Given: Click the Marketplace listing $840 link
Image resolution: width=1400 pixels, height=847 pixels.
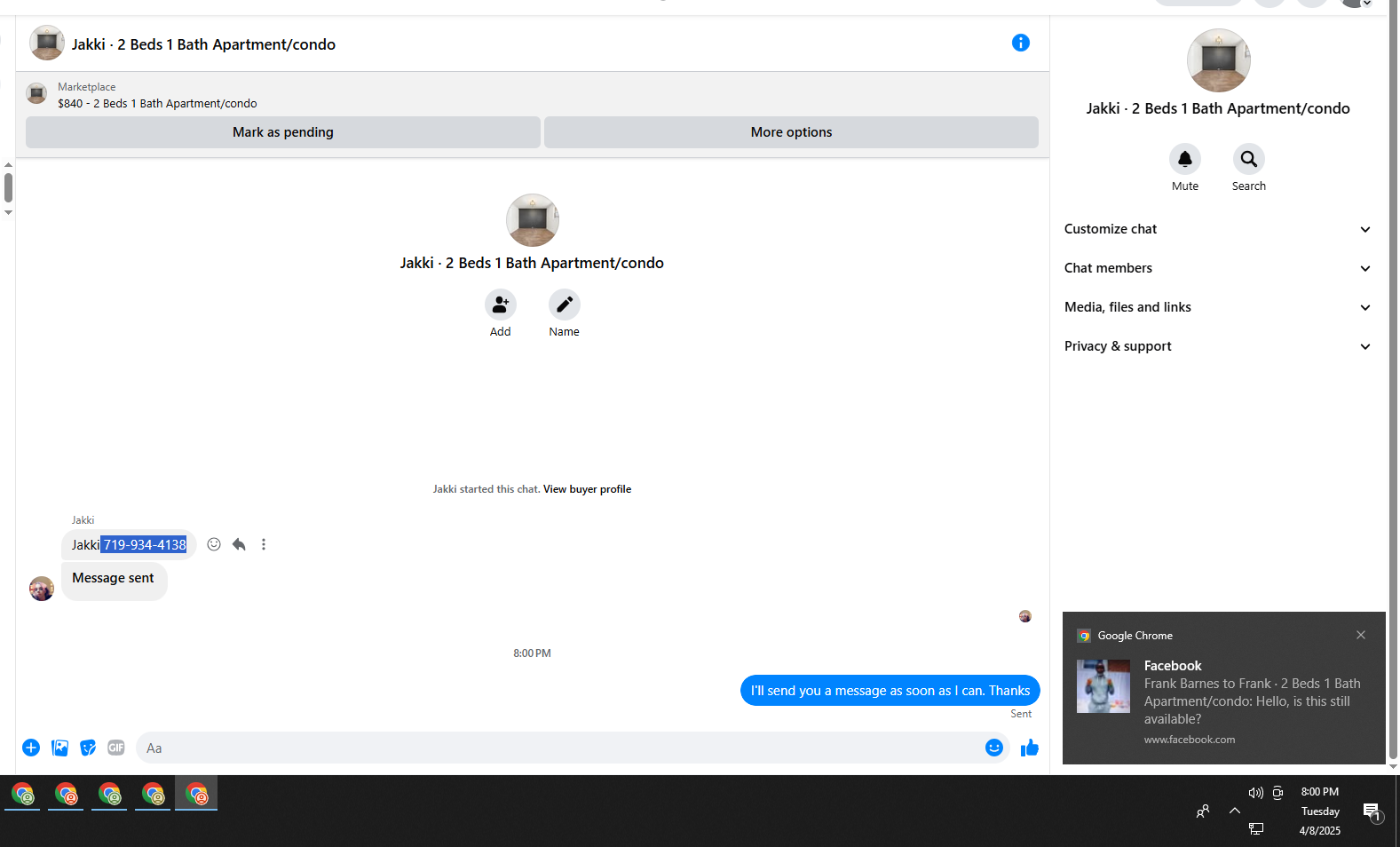Looking at the screenshot, I should [157, 104].
